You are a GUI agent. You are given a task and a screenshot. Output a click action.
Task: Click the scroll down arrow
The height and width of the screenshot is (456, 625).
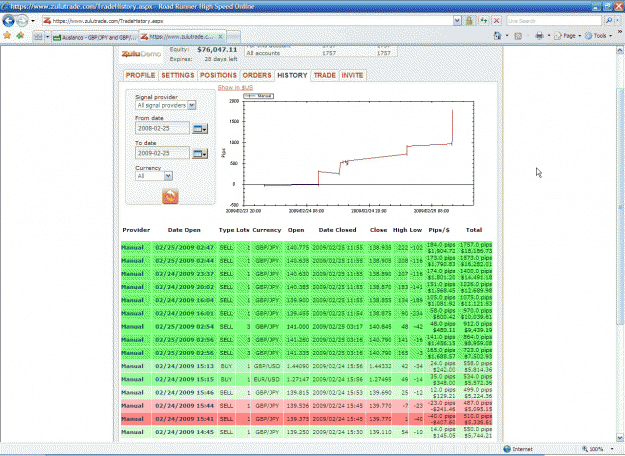(x=620, y=438)
